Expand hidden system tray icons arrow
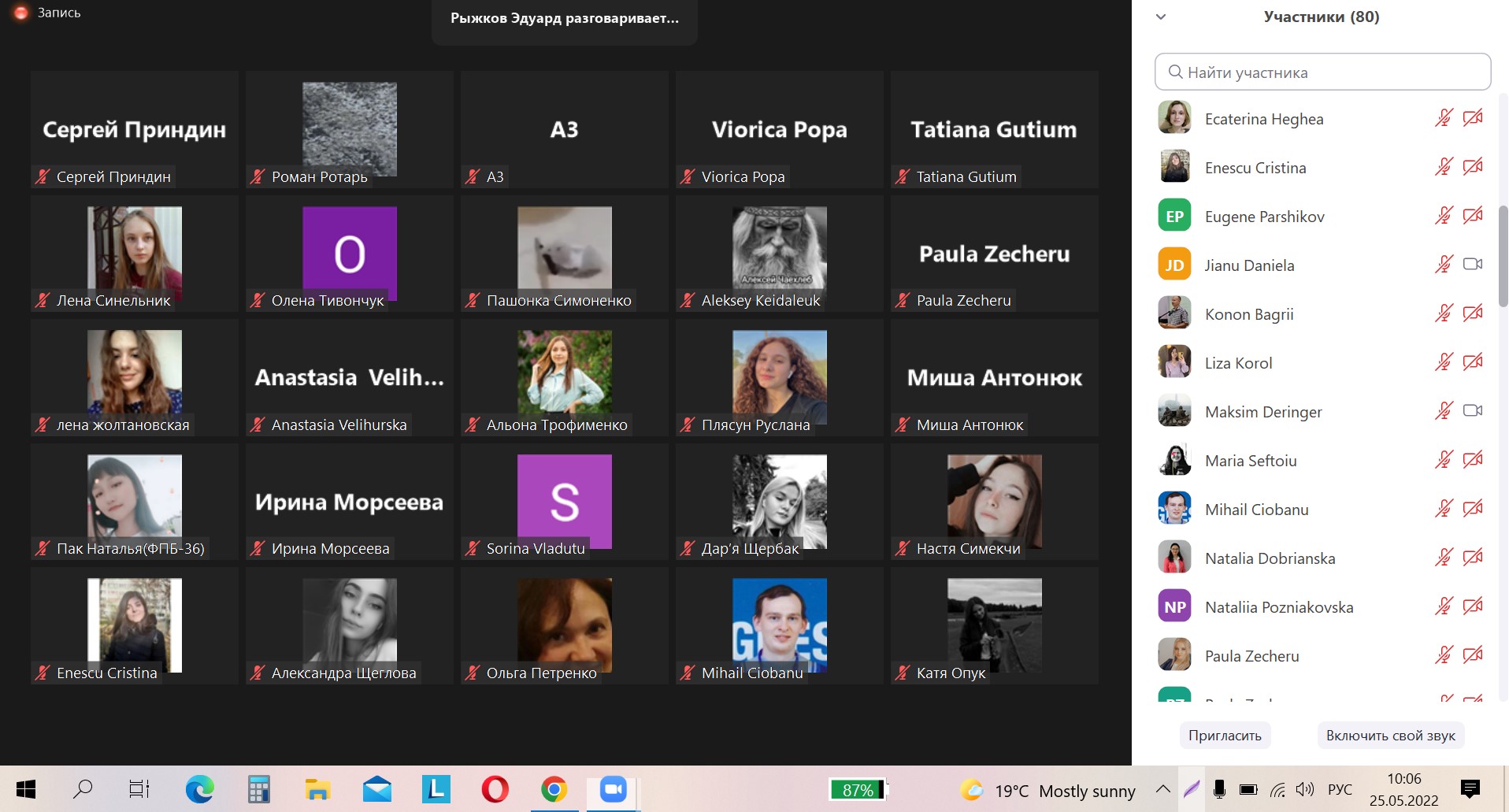 click(x=1162, y=789)
